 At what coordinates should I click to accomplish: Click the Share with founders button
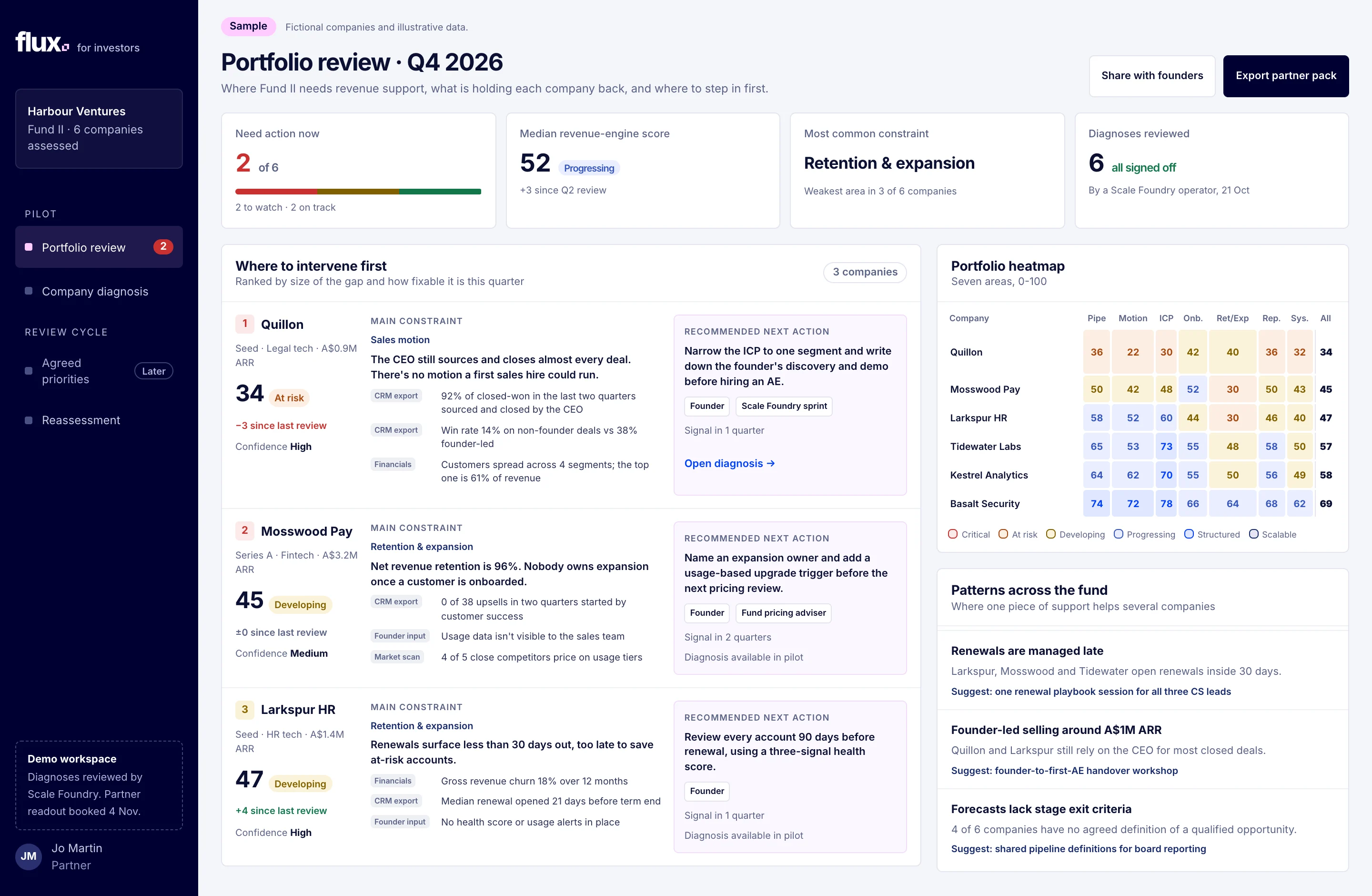(1152, 75)
